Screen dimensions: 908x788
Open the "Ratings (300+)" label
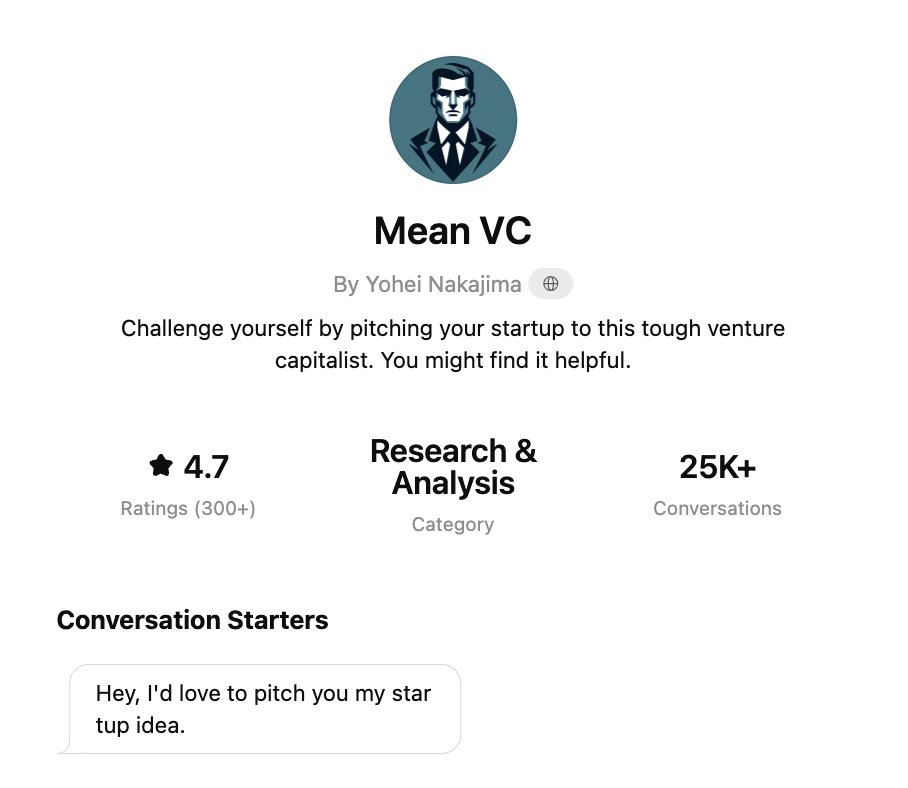188,508
